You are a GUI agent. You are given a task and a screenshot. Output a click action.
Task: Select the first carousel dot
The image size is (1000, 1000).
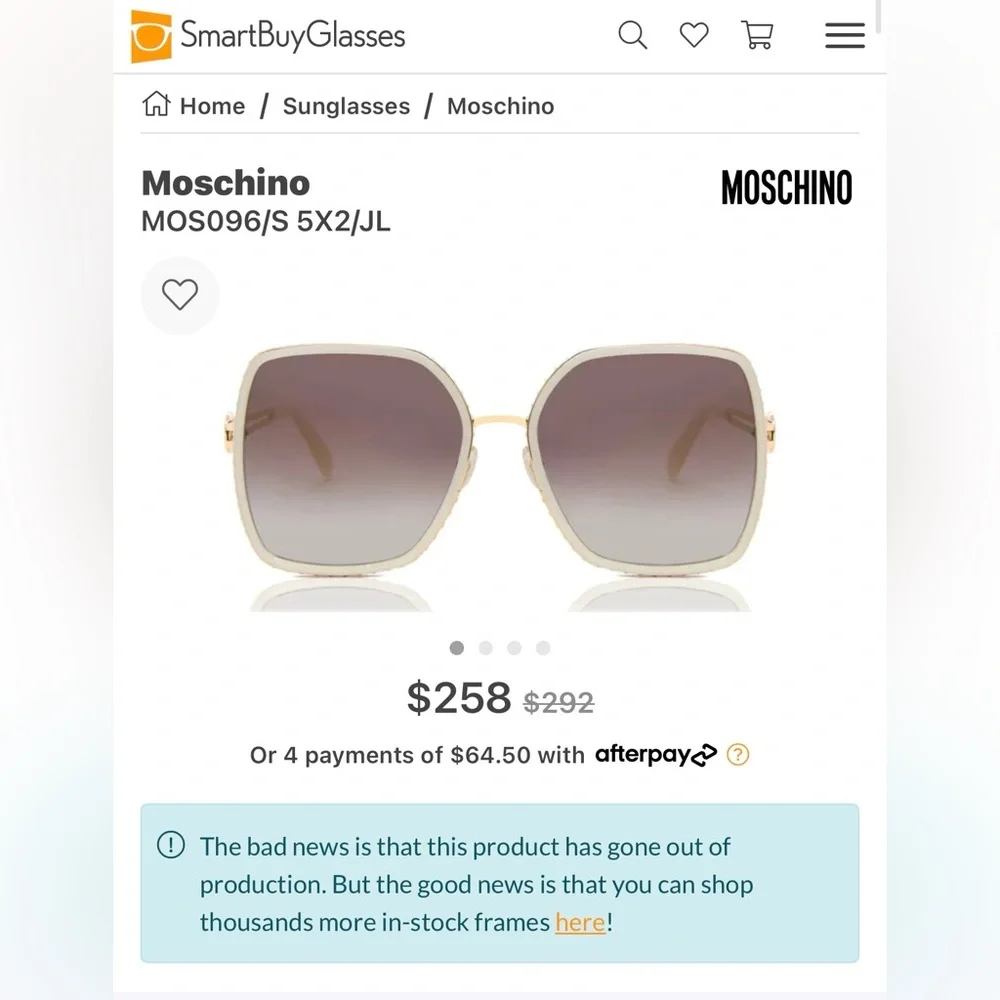[x=457, y=648]
